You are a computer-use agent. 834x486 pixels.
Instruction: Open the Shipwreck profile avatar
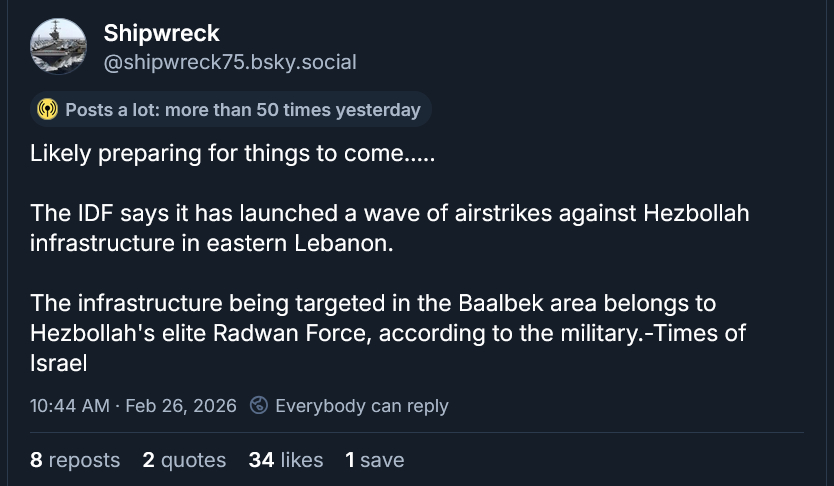point(58,46)
